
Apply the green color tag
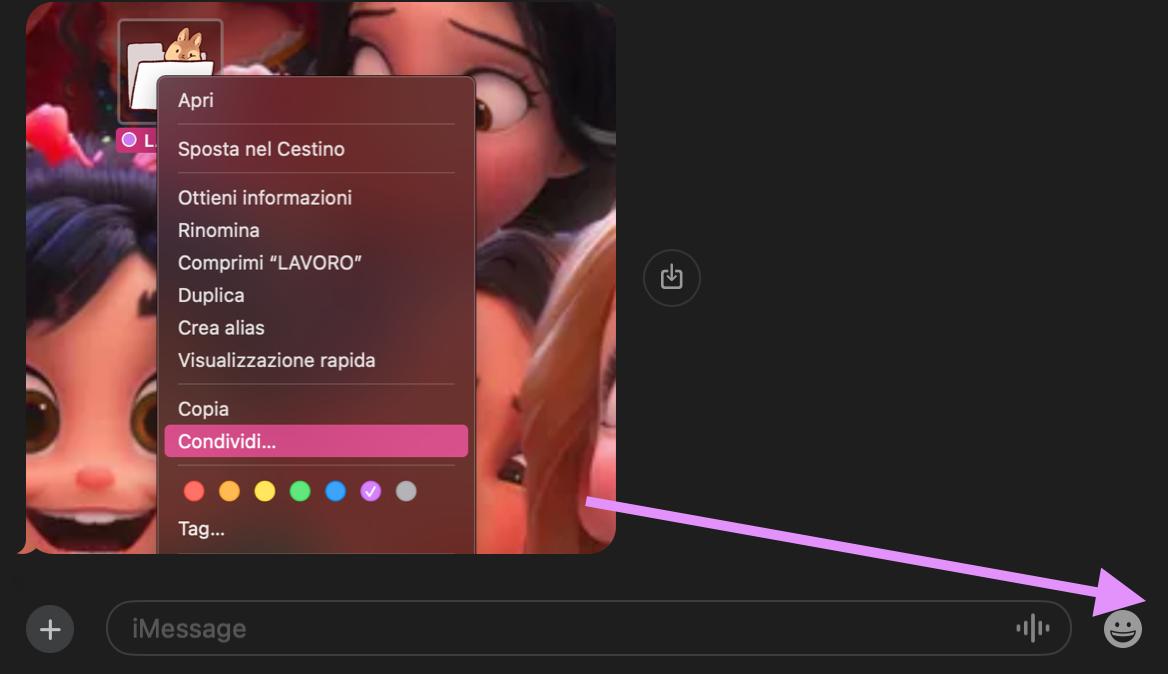coord(300,491)
